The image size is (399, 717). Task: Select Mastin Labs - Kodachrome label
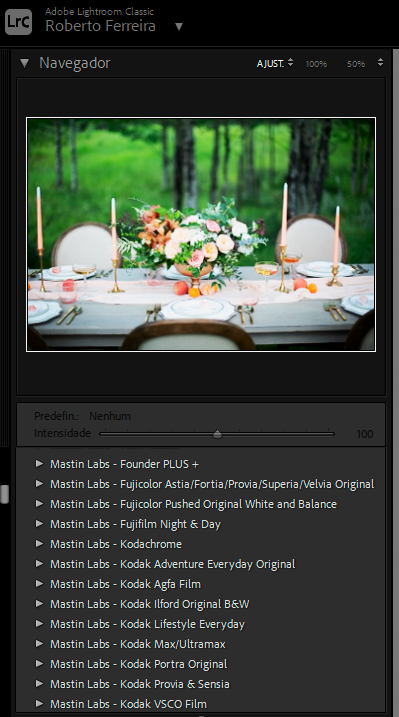116,544
